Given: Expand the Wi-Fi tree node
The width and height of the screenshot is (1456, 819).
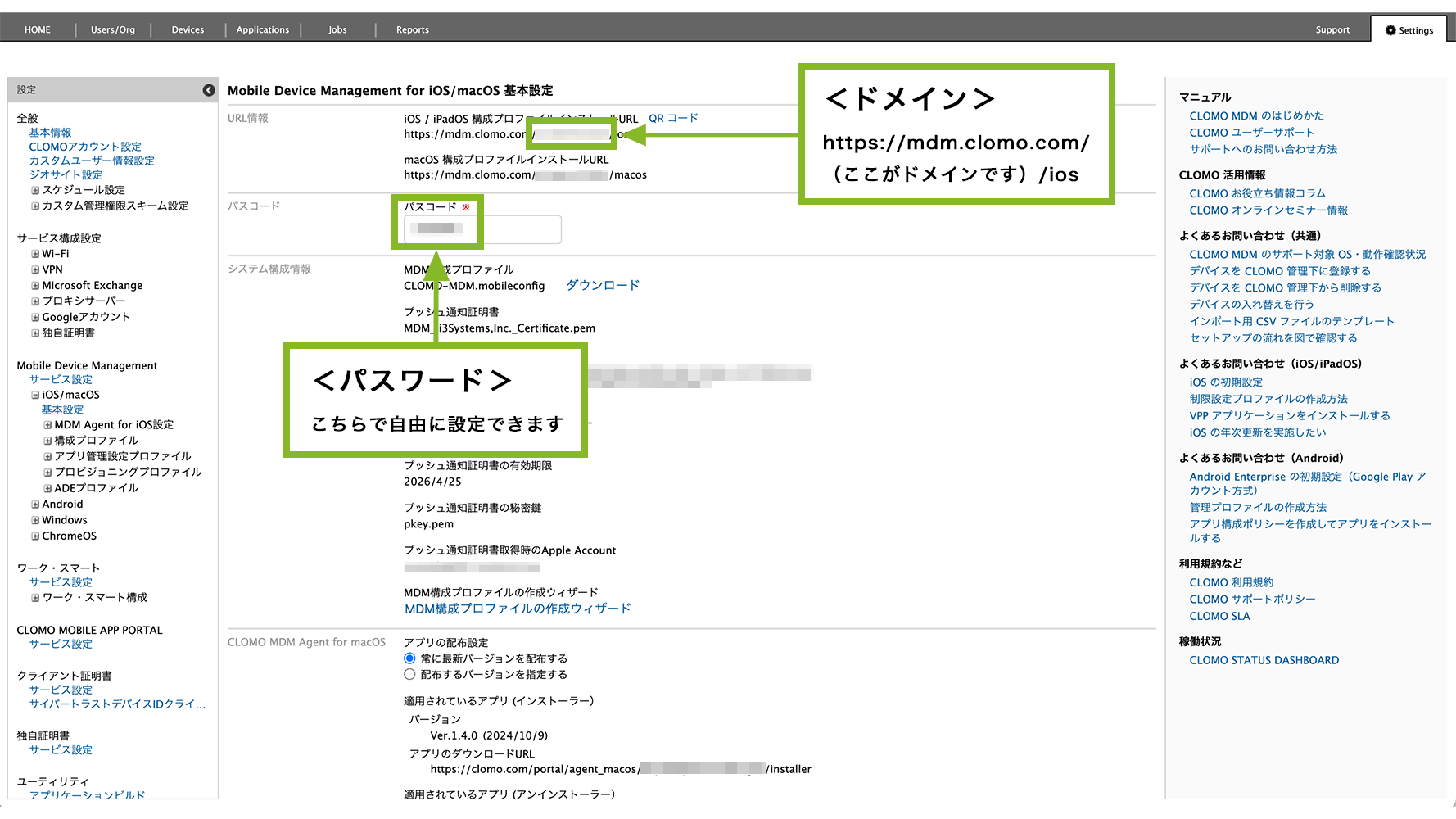Looking at the screenshot, I should tap(35, 254).
